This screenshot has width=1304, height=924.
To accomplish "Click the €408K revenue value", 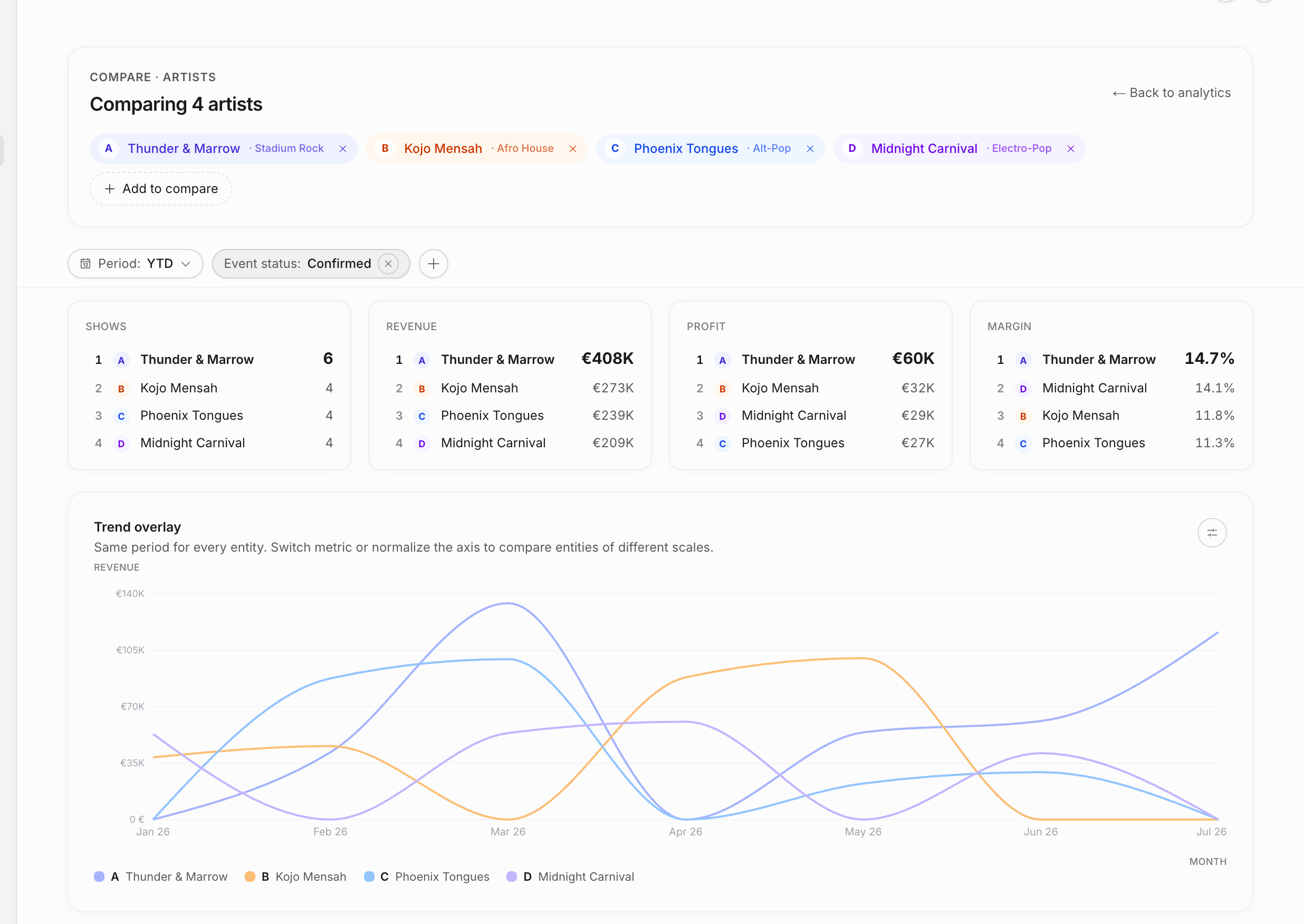I will (x=607, y=359).
